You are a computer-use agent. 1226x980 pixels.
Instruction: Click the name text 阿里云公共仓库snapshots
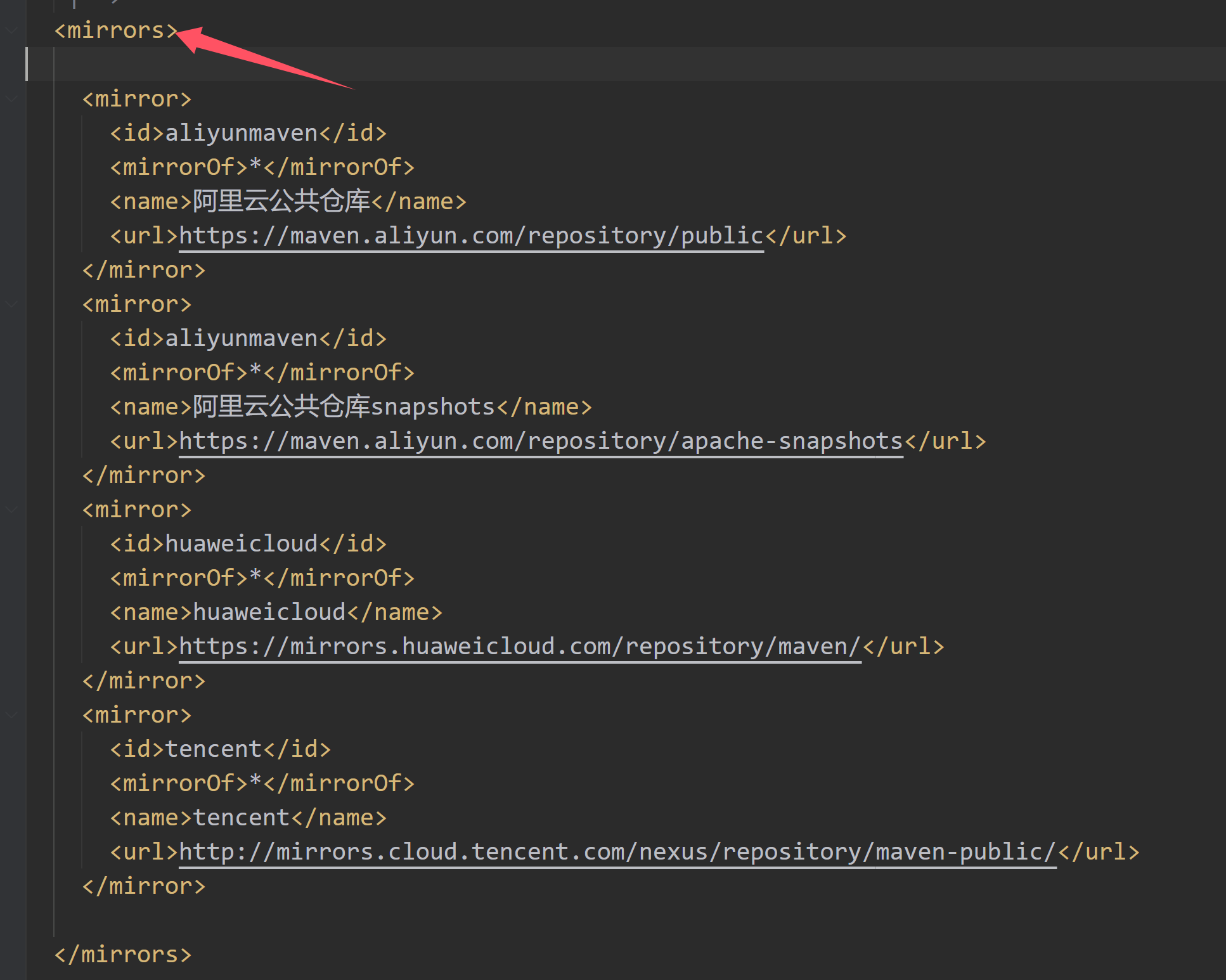coord(344,407)
